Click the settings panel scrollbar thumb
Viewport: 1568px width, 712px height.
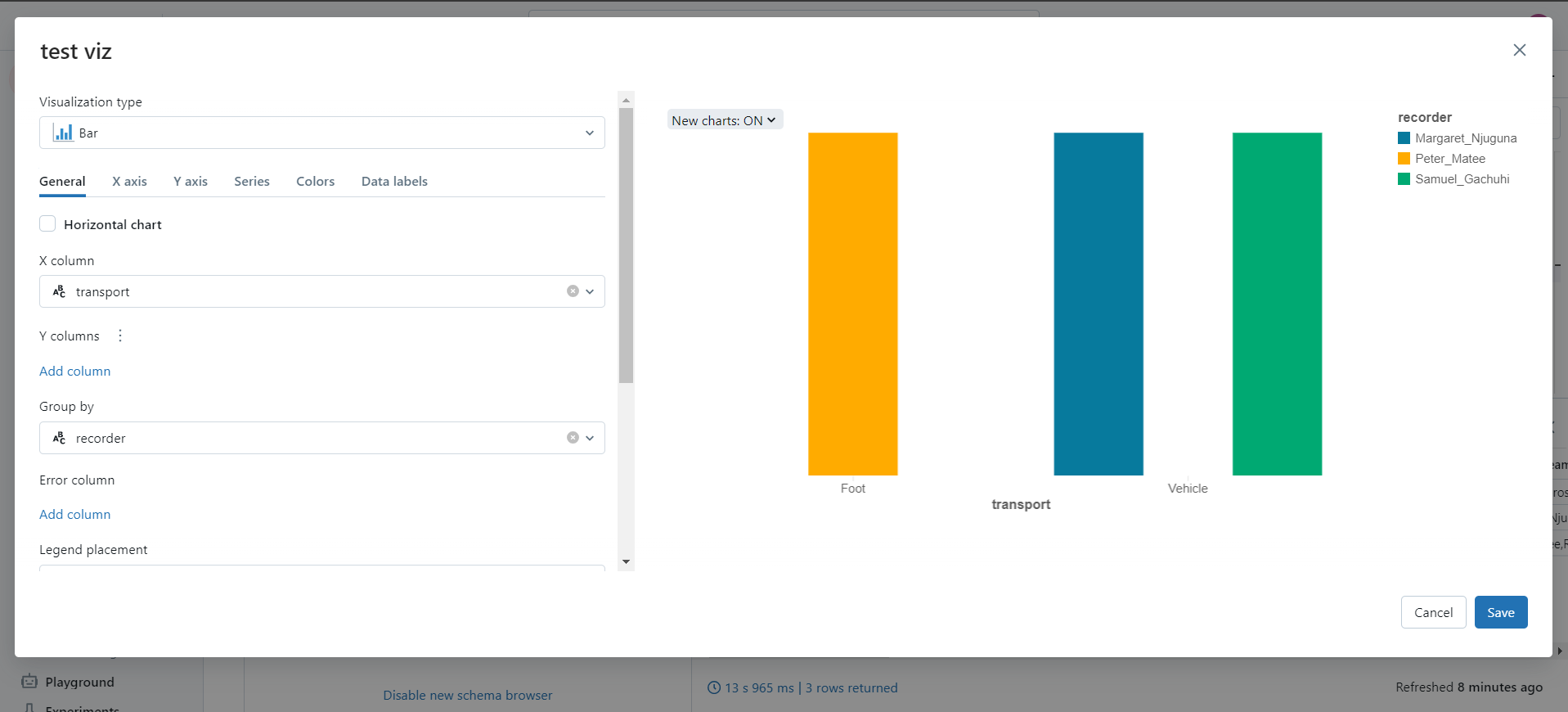[627, 246]
